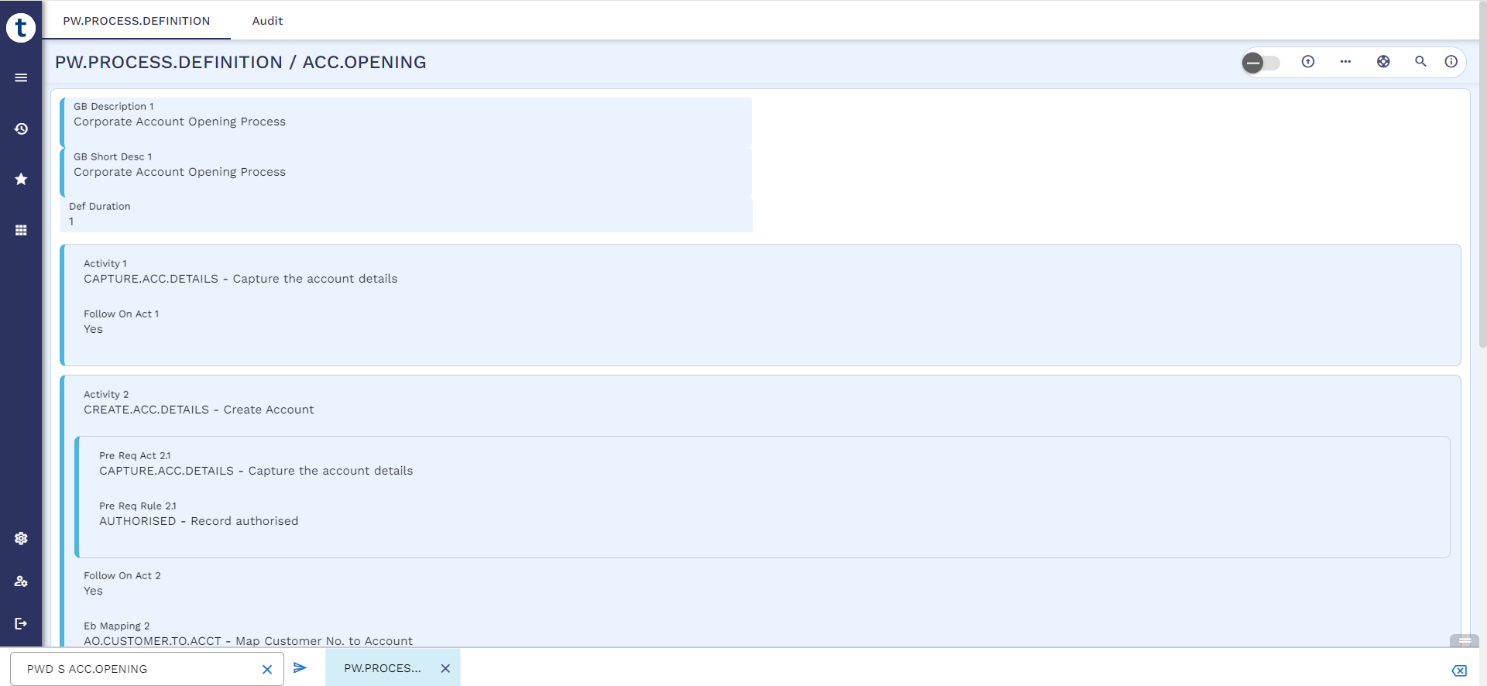Viewport: 1487px width, 686px height.
Task: Open the three-dots more options menu
Action: coord(1346,62)
